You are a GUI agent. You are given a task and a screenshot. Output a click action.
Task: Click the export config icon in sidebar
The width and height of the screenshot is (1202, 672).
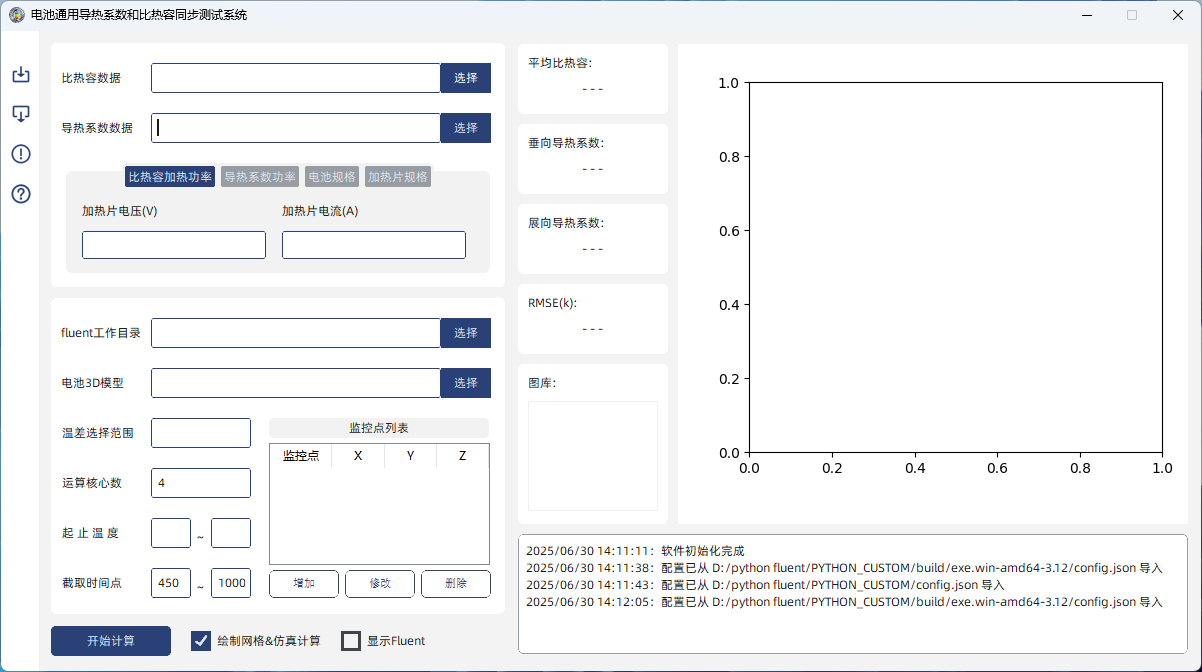point(21,114)
